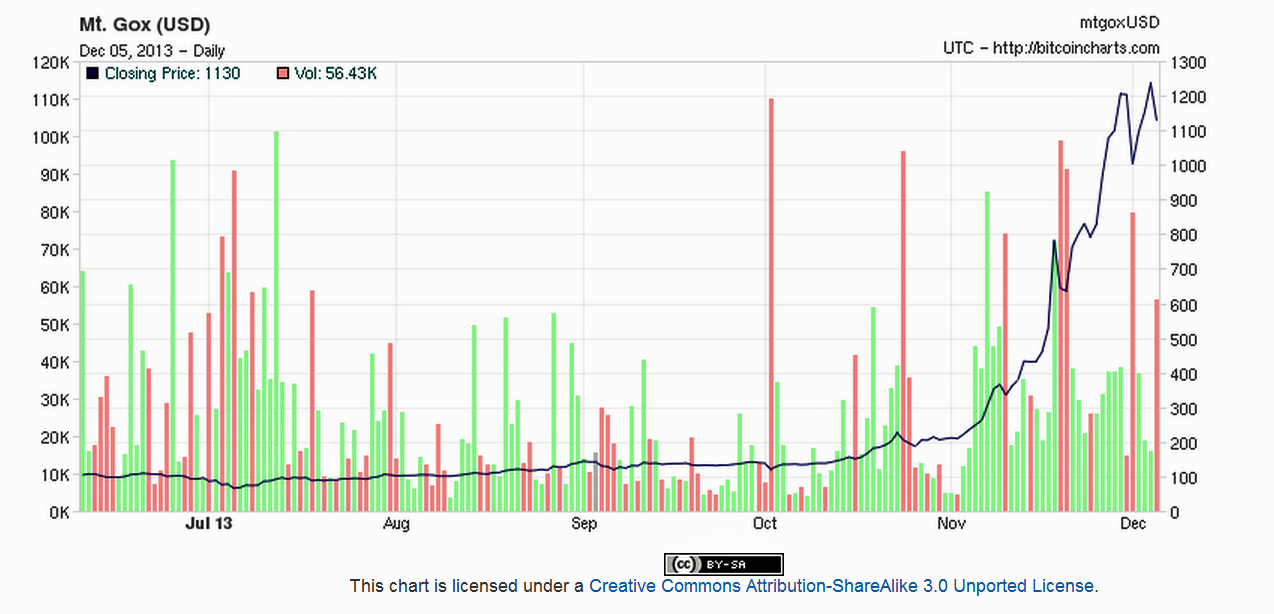Click the '0K' left axis label
The image size is (1274, 614).
[x=61, y=512]
